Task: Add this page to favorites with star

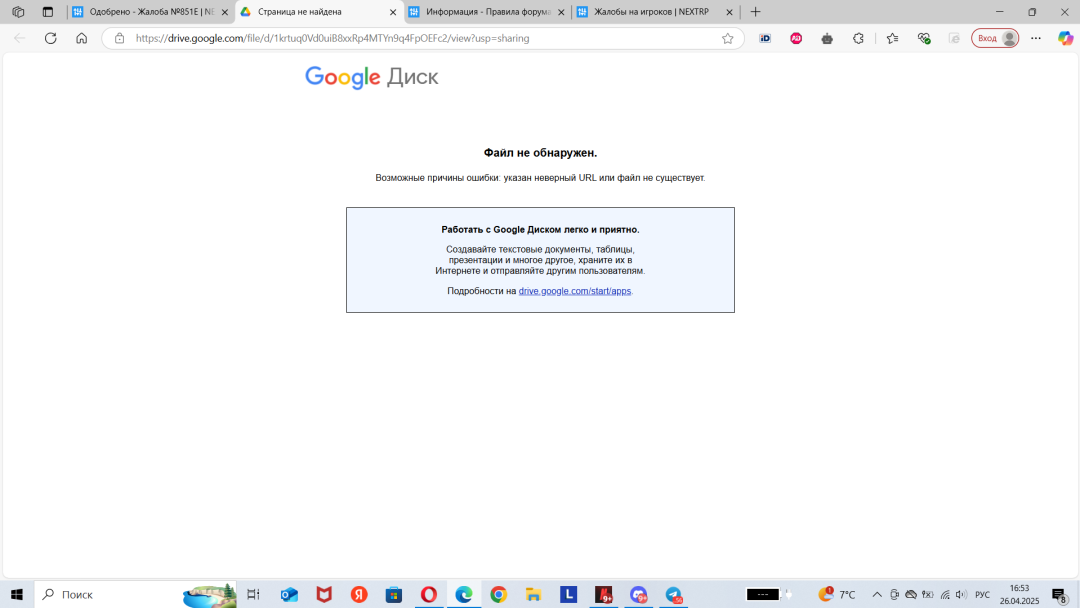Action: point(727,39)
